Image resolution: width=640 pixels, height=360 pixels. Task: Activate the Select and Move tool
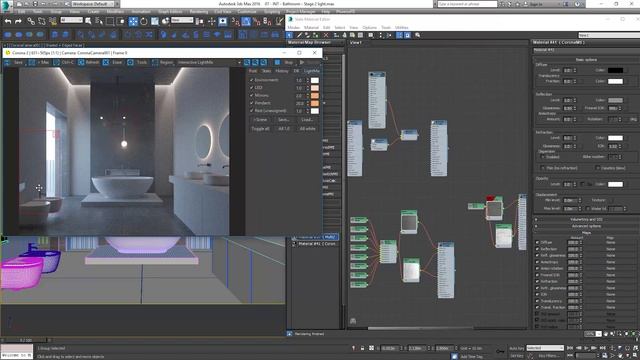133,21
